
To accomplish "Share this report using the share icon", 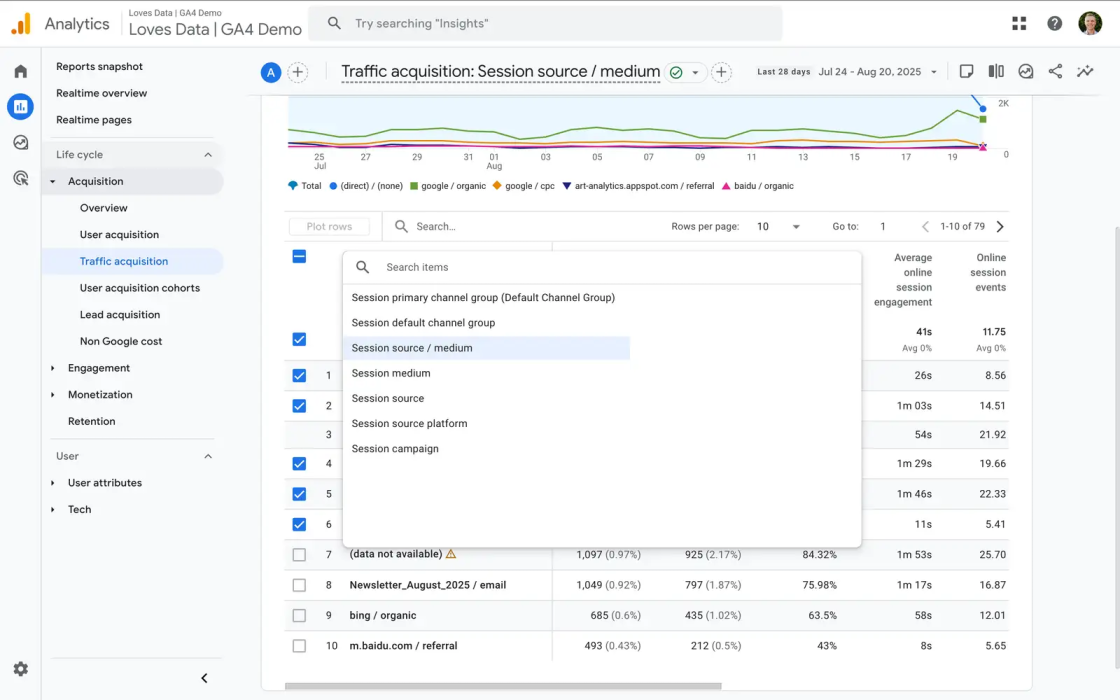I will click(x=1055, y=71).
